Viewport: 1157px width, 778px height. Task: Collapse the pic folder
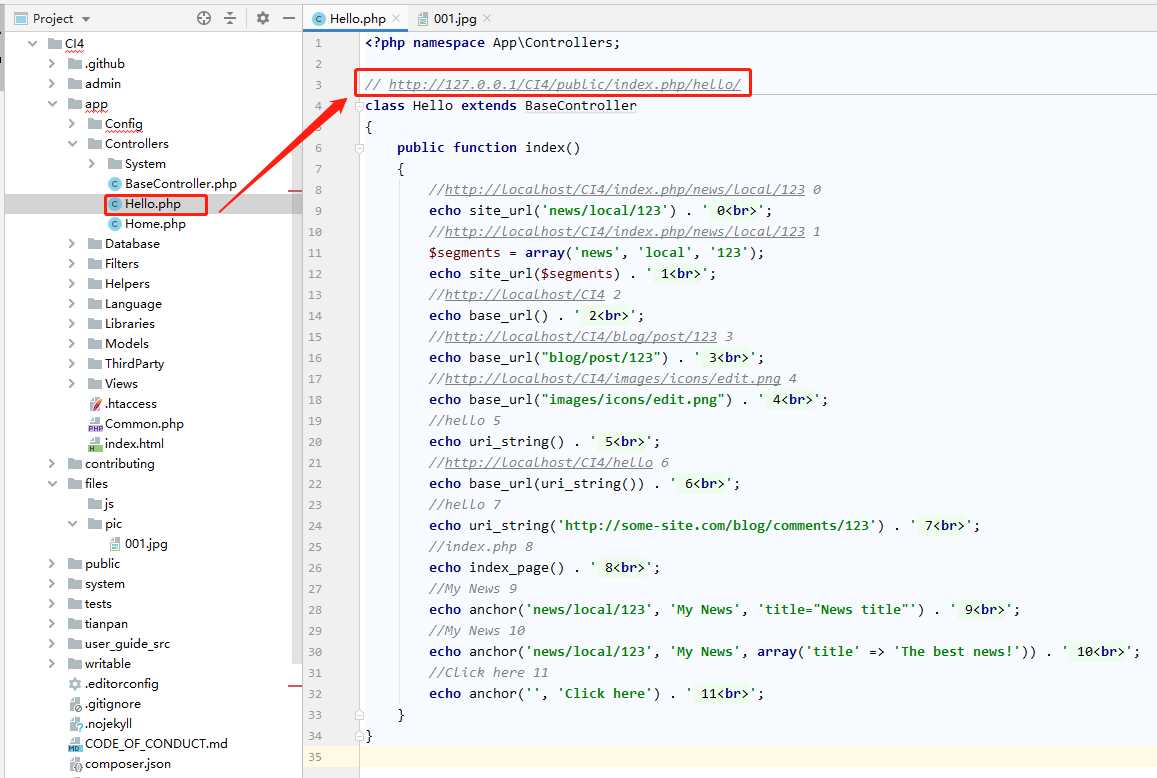point(72,523)
